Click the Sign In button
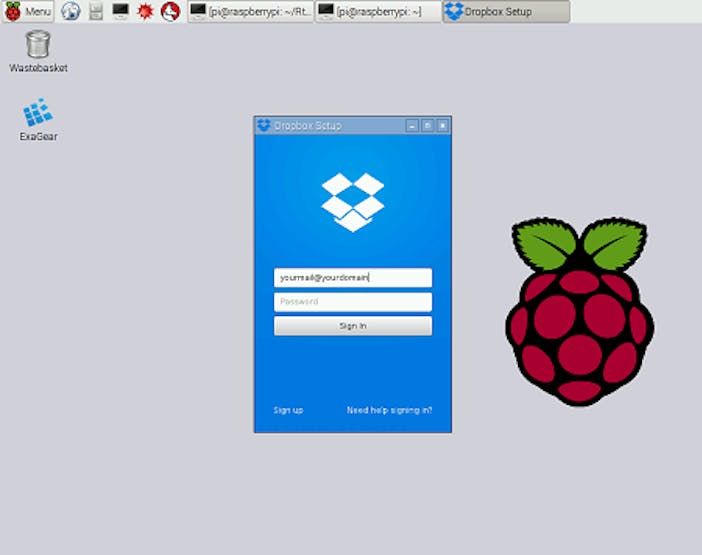The height and width of the screenshot is (555, 702). pyautogui.click(x=353, y=326)
